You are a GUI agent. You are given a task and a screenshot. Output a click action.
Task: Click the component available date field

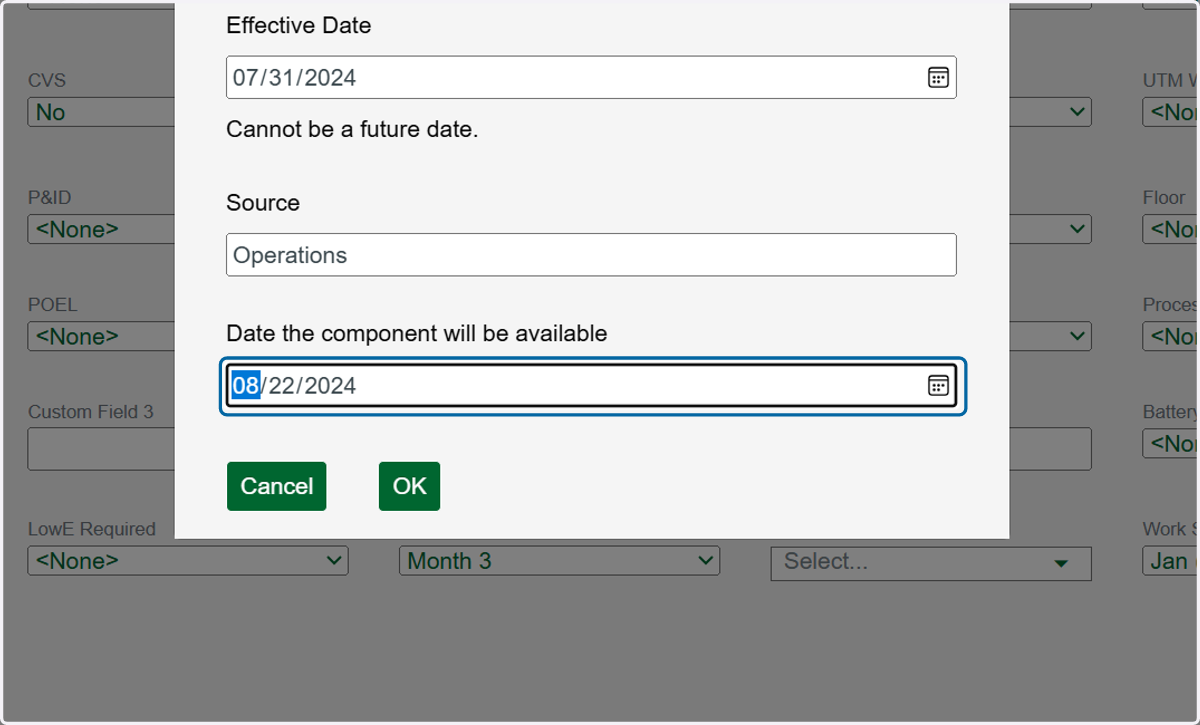[591, 386]
